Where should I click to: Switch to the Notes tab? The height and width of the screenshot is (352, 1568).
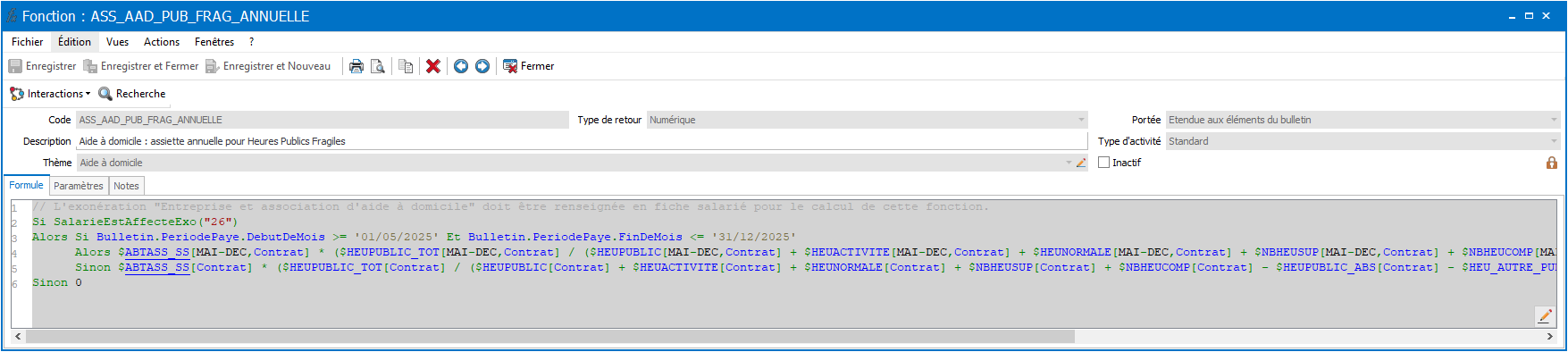pos(126,186)
